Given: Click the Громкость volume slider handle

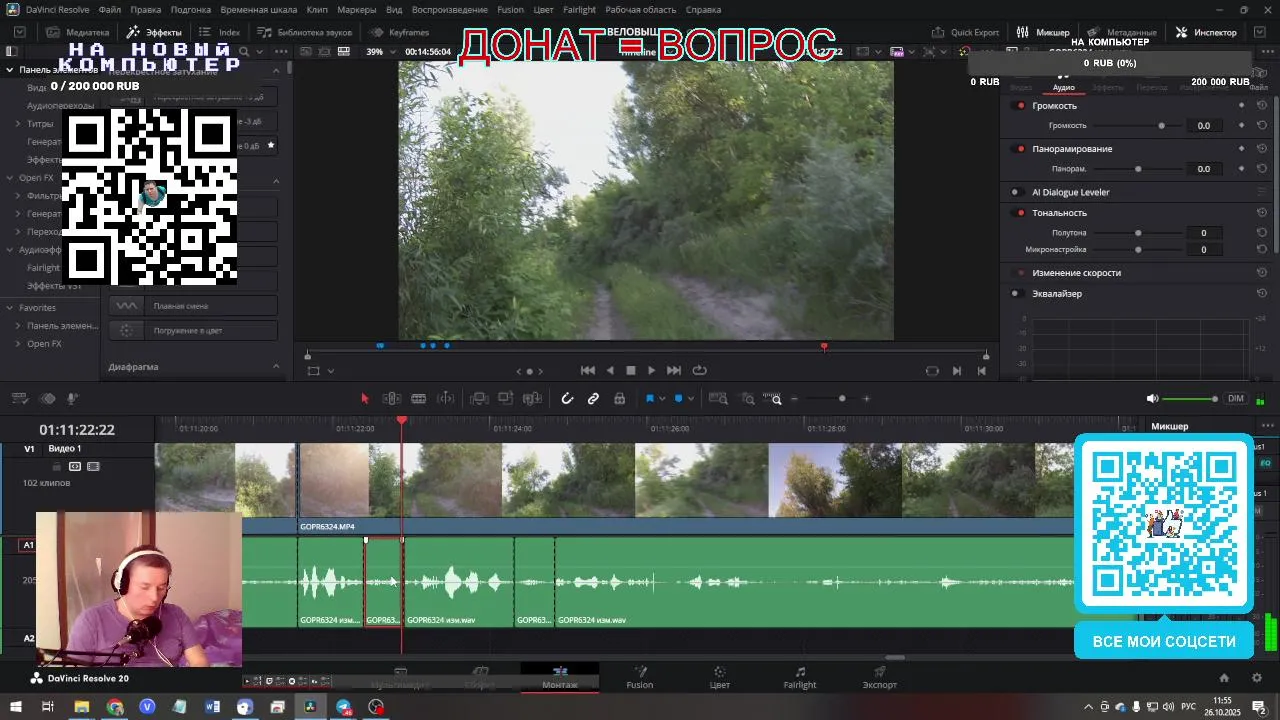Looking at the screenshot, I should pos(1161,126).
